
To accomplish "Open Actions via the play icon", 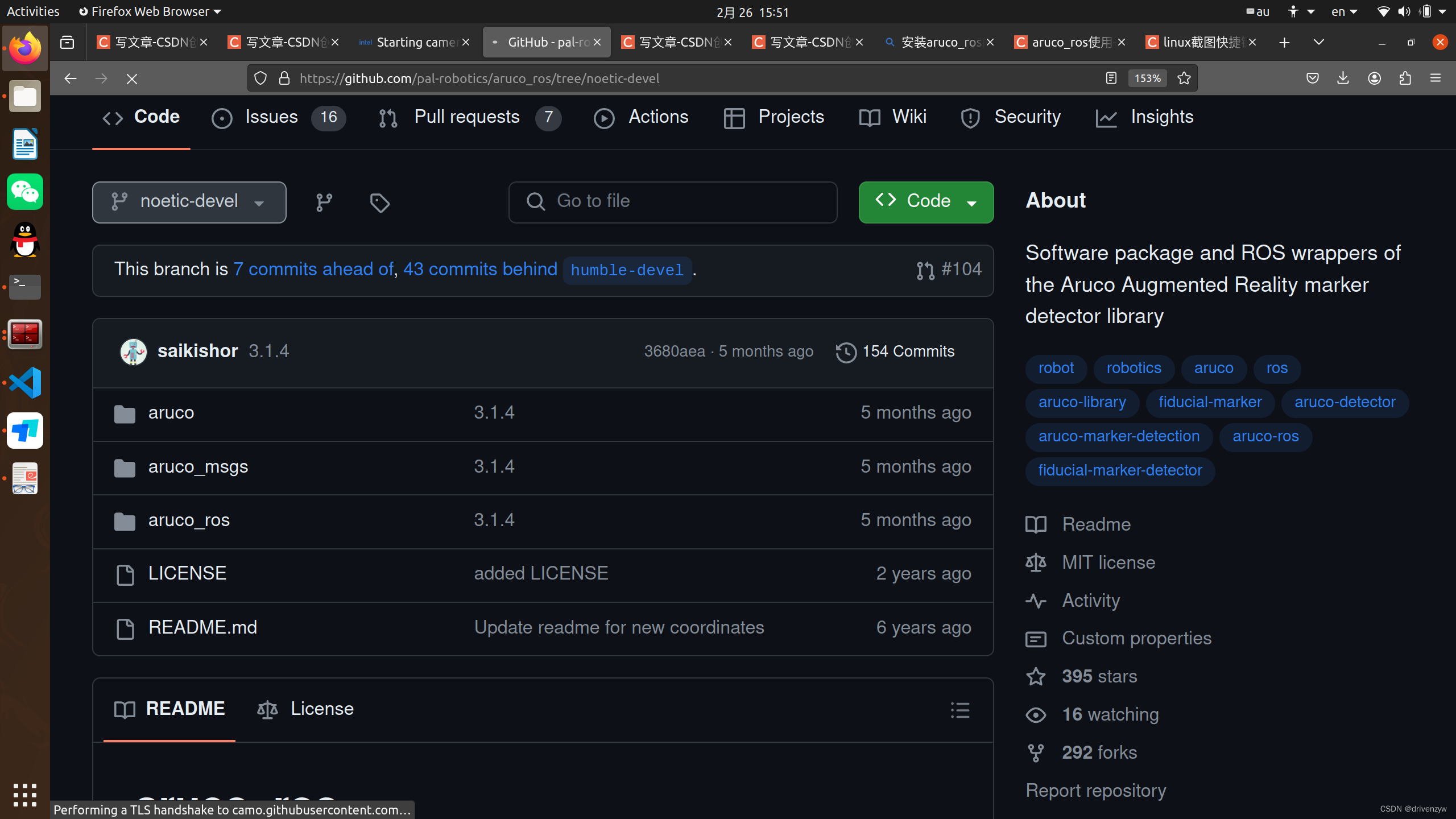I will point(604,118).
